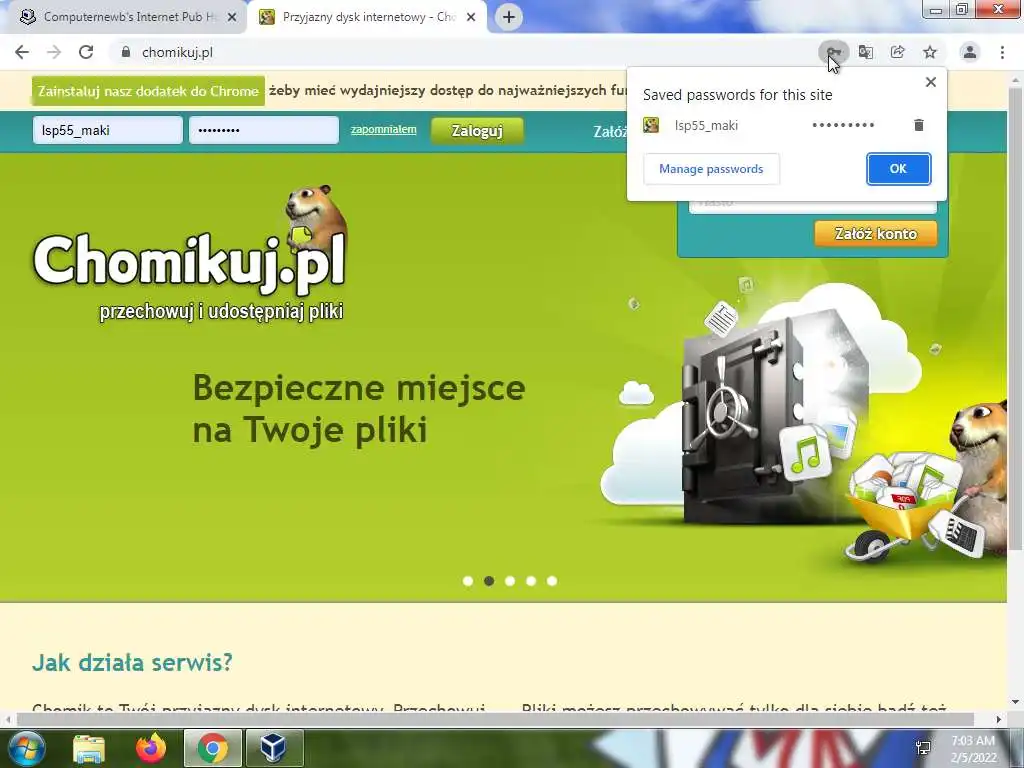
Task: Select the fourth carousel dot
Action: point(531,581)
